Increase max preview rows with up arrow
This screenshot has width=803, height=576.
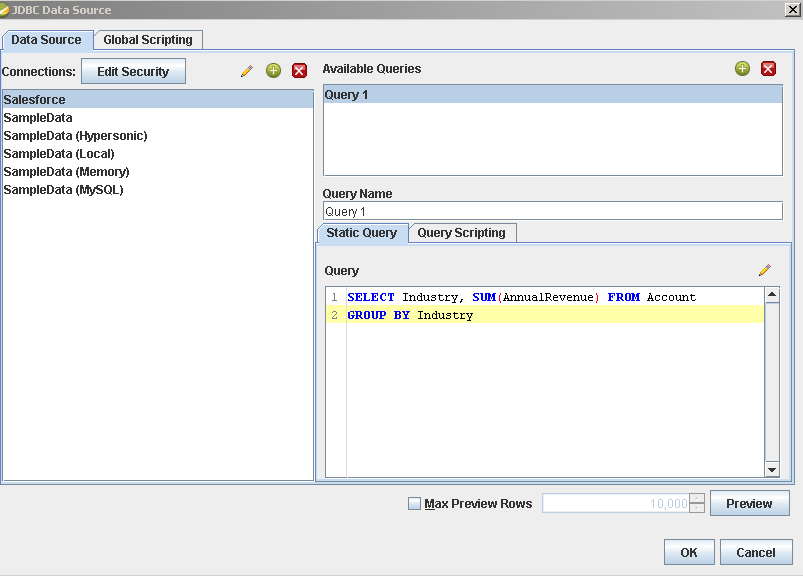pos(697,498)
